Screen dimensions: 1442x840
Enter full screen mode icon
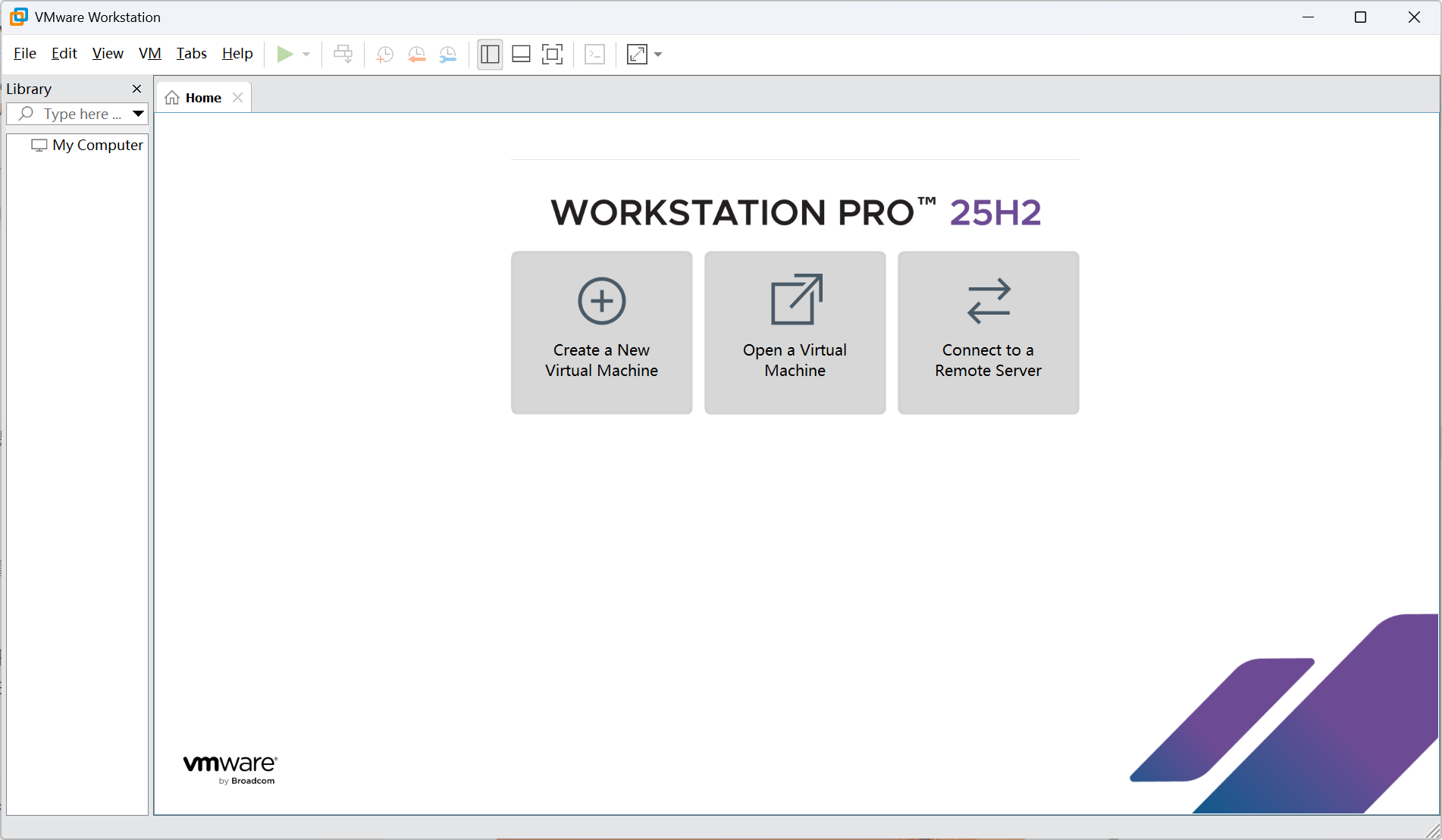pos(553,54)
